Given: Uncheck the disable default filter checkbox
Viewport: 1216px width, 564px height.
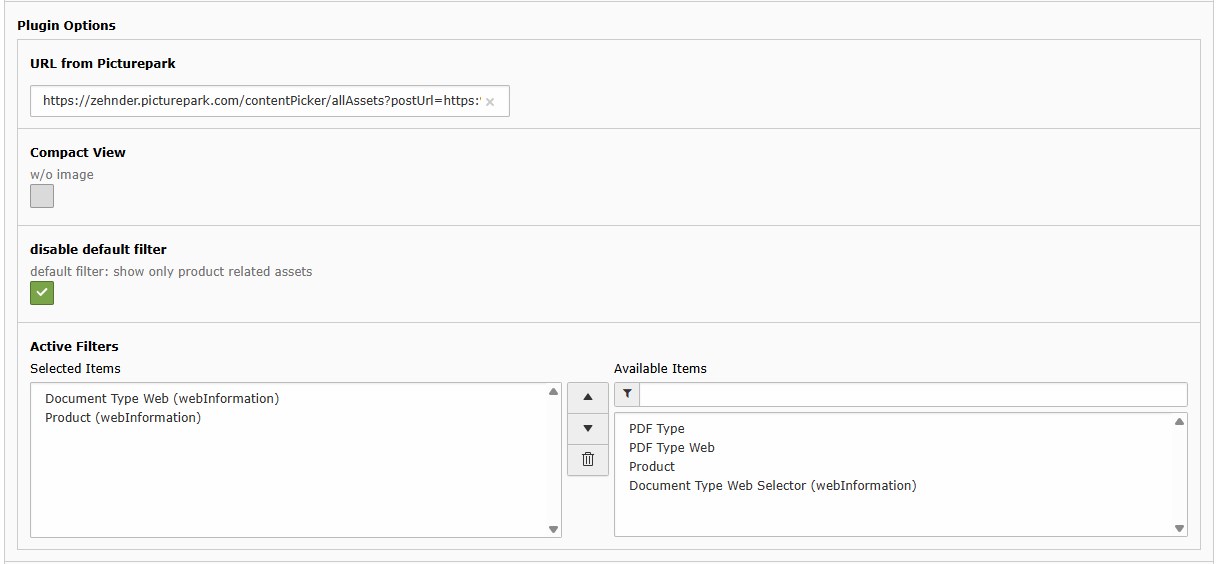Looking at the screenshot, I should [x=42, y=293].
